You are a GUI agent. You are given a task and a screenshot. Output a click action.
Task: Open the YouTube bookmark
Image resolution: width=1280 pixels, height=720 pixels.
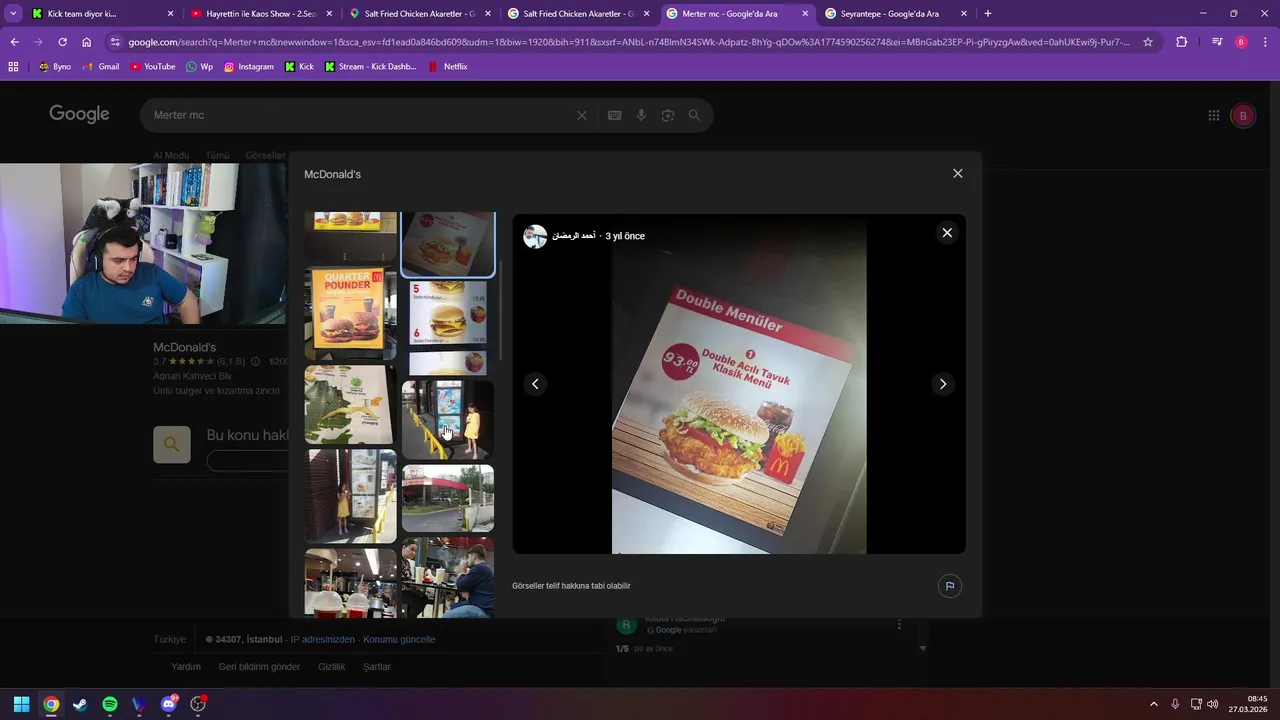[152, 66]
